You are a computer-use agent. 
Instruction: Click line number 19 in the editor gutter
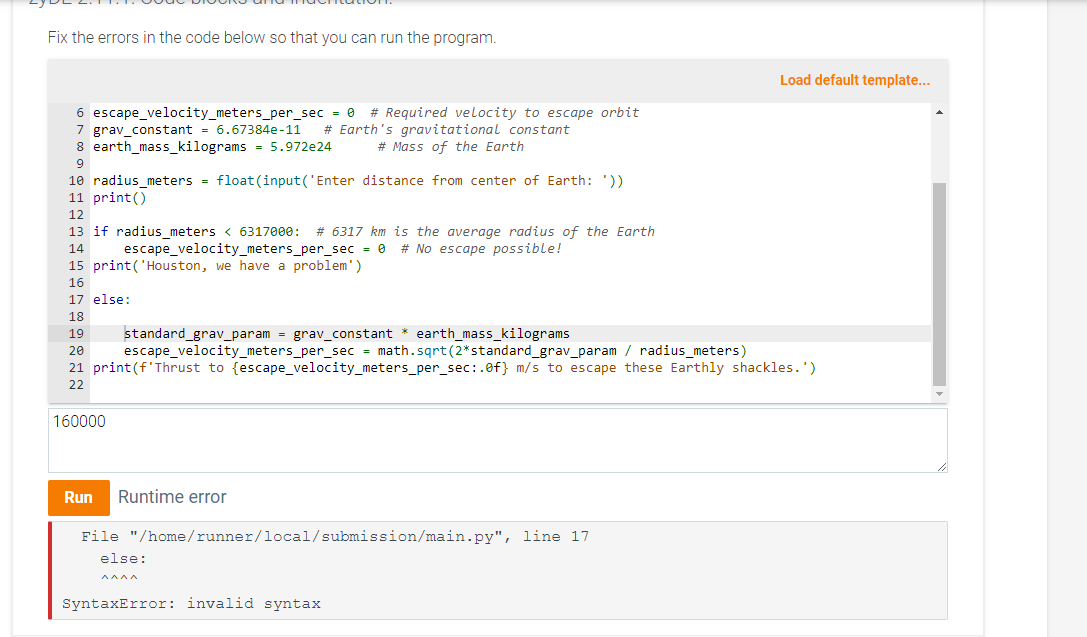pos(76,333)
